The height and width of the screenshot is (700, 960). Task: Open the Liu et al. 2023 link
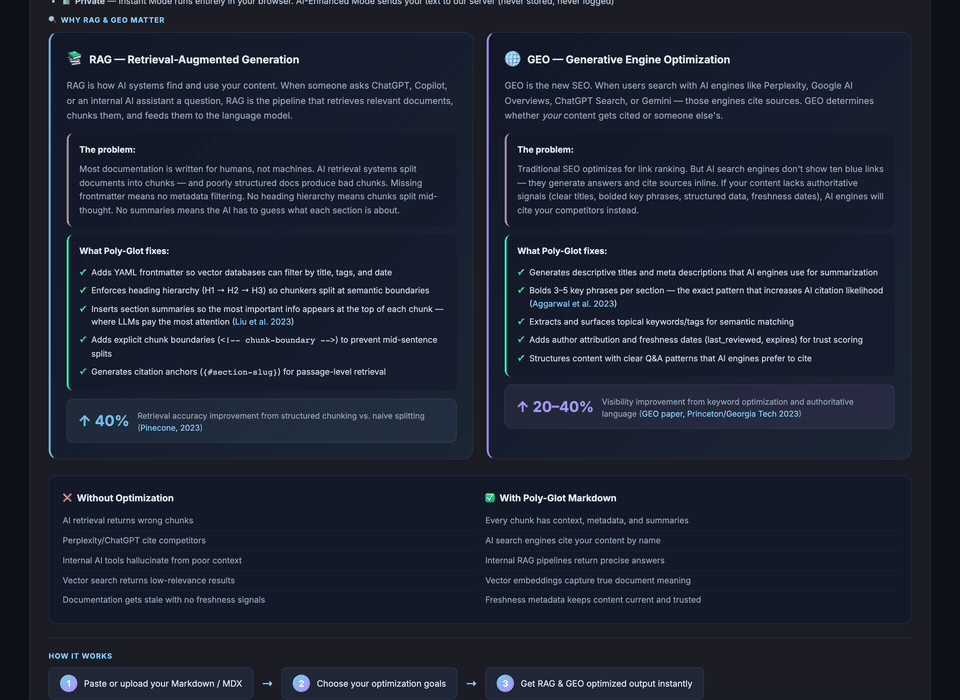pos(263,322)
